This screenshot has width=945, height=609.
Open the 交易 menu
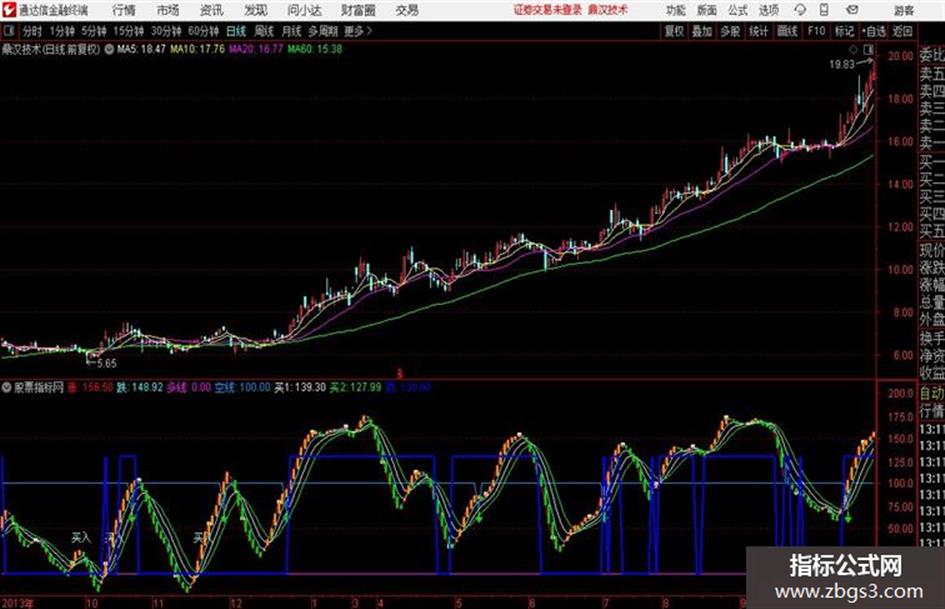click(407, 10)
